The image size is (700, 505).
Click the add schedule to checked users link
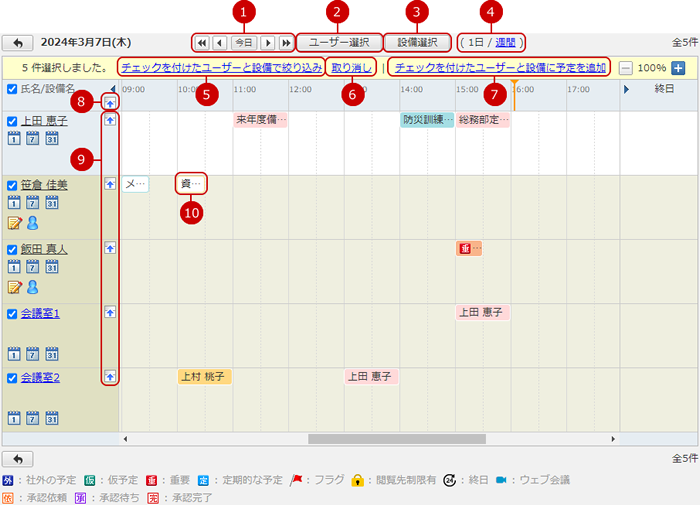tap(500, 68)
